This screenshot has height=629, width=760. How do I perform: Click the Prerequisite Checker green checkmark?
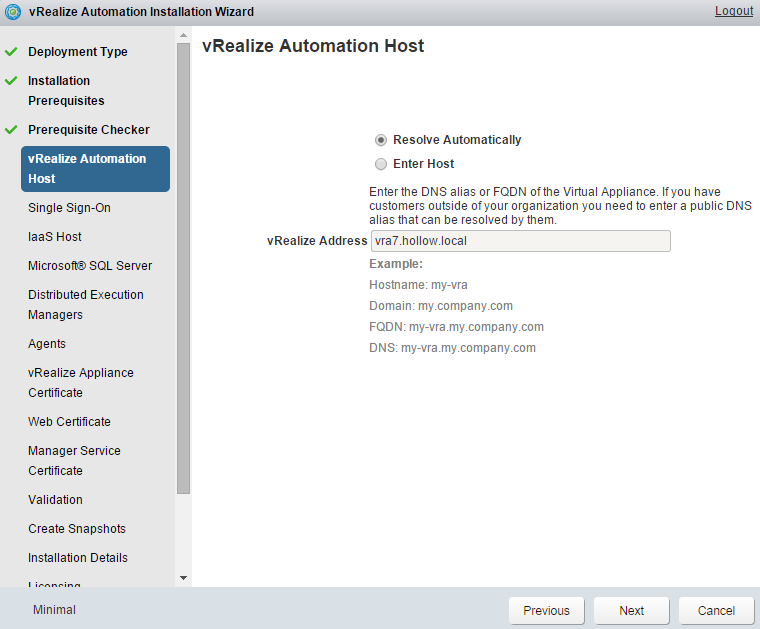coord(11,130)
